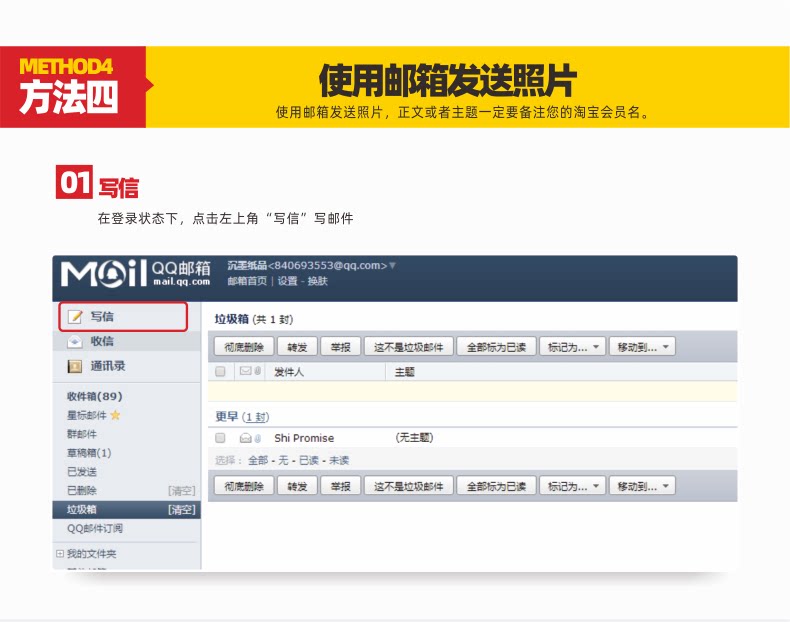Click the (无主题) subject text
Image resolution: width=790 pixels, height=622 pixels.
414,438
